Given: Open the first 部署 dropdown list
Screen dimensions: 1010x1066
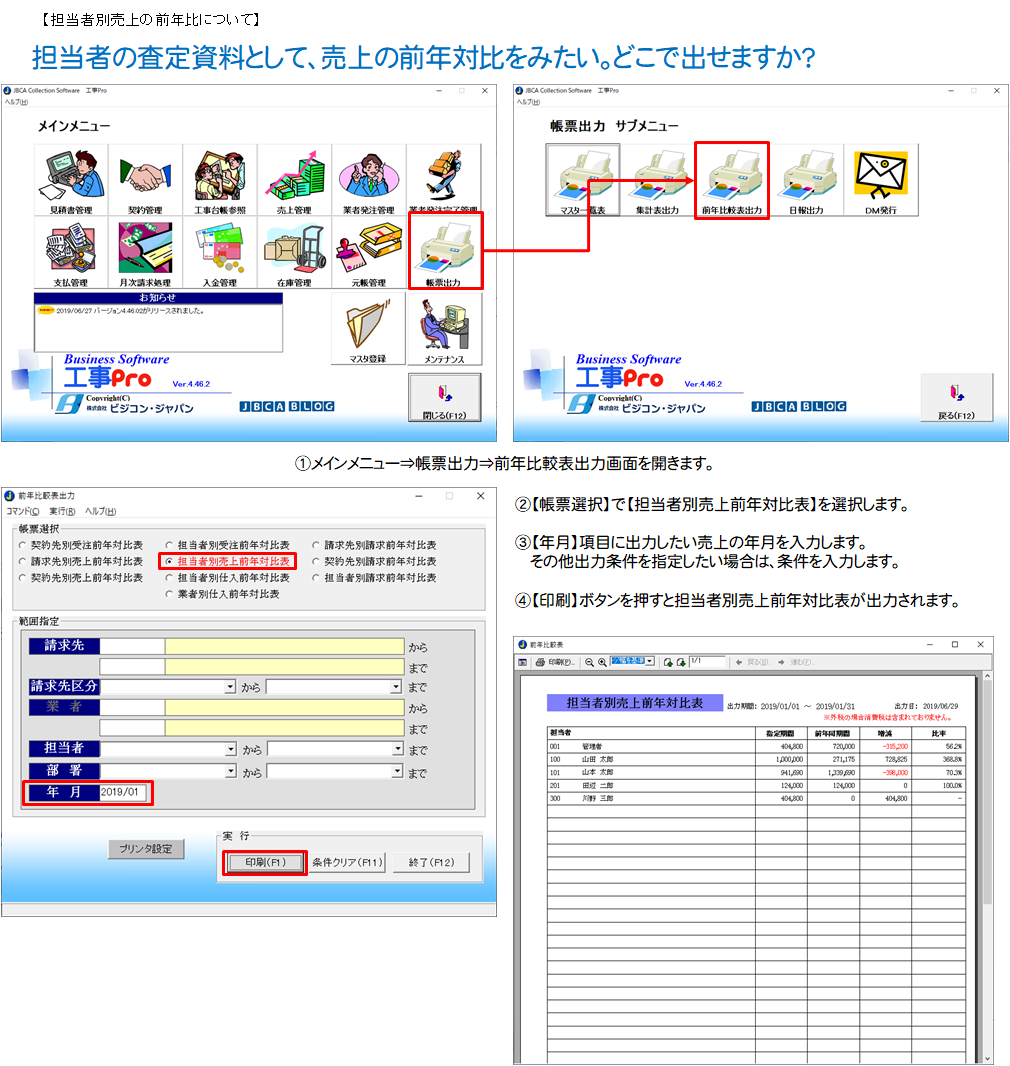Looking at the screenshot, I should pos(230,772).
